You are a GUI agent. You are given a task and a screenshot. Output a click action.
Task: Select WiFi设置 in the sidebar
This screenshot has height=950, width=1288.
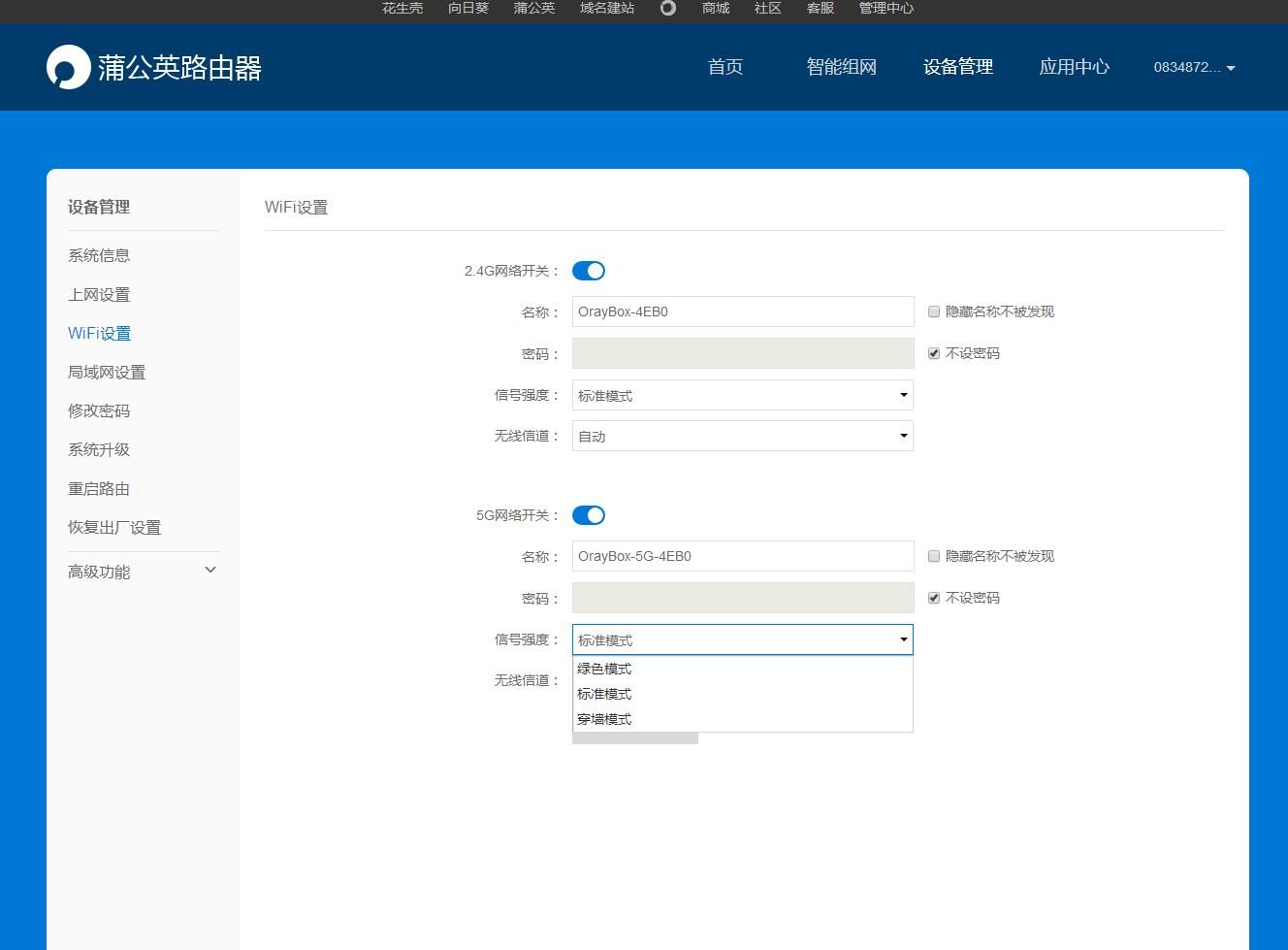pos(99,333)
